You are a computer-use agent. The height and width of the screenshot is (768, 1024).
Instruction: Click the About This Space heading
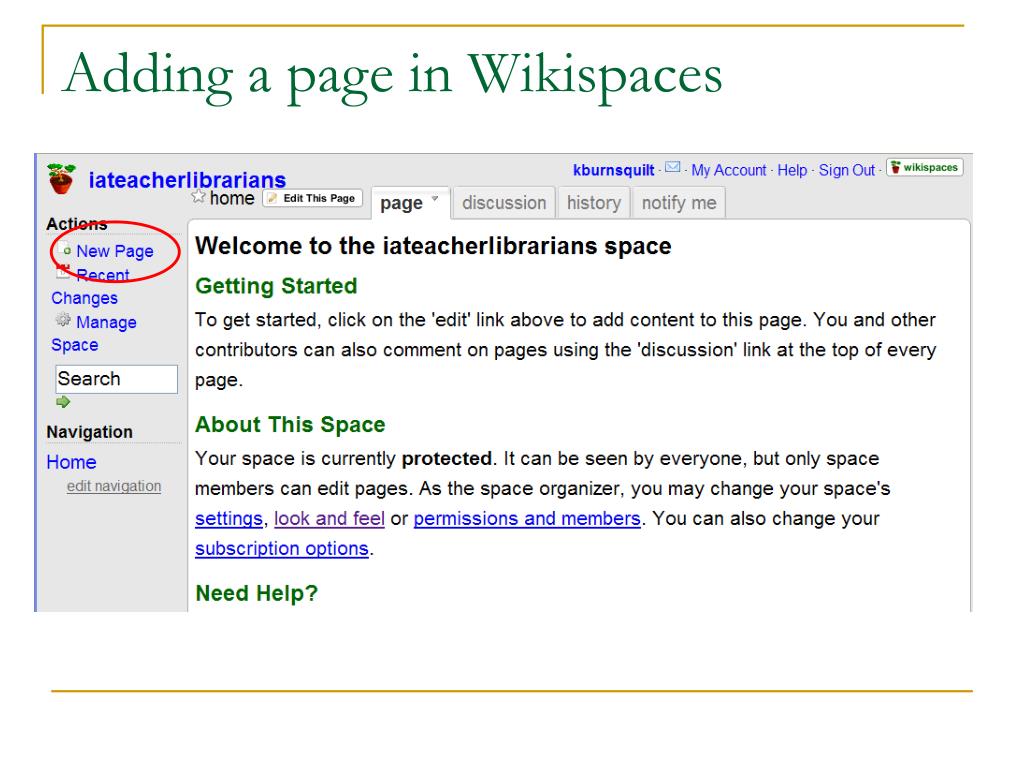[290, 424]
